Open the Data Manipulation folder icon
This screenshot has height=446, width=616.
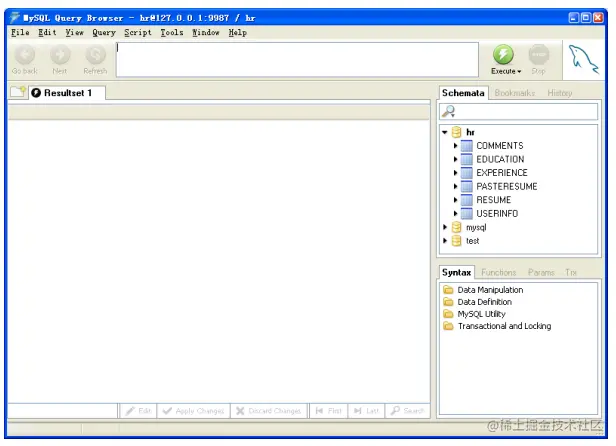448,290
